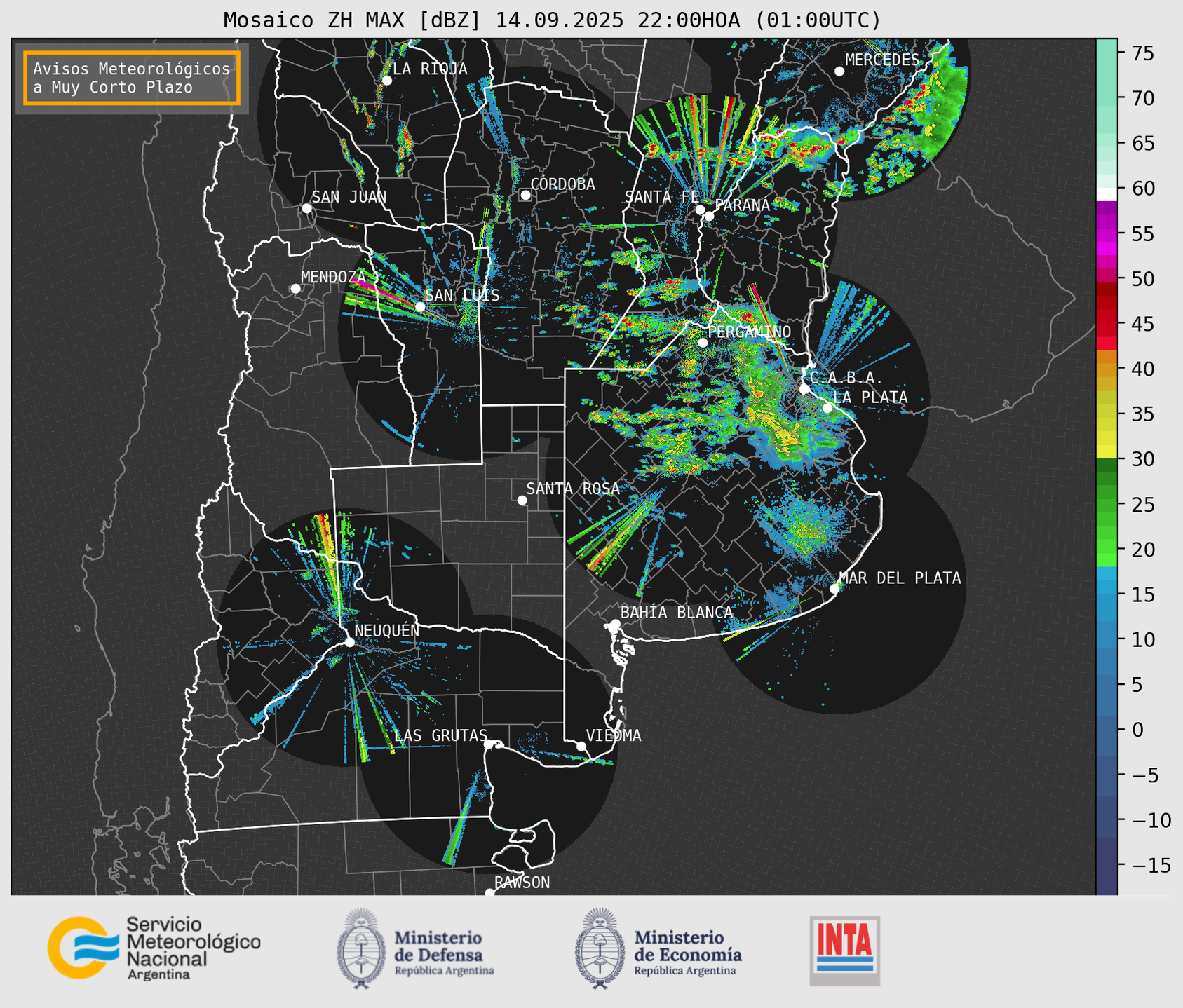Click the C.A.B.A. city marker dot
This screenshot has width=1183, height=1008.
(804, 389)
